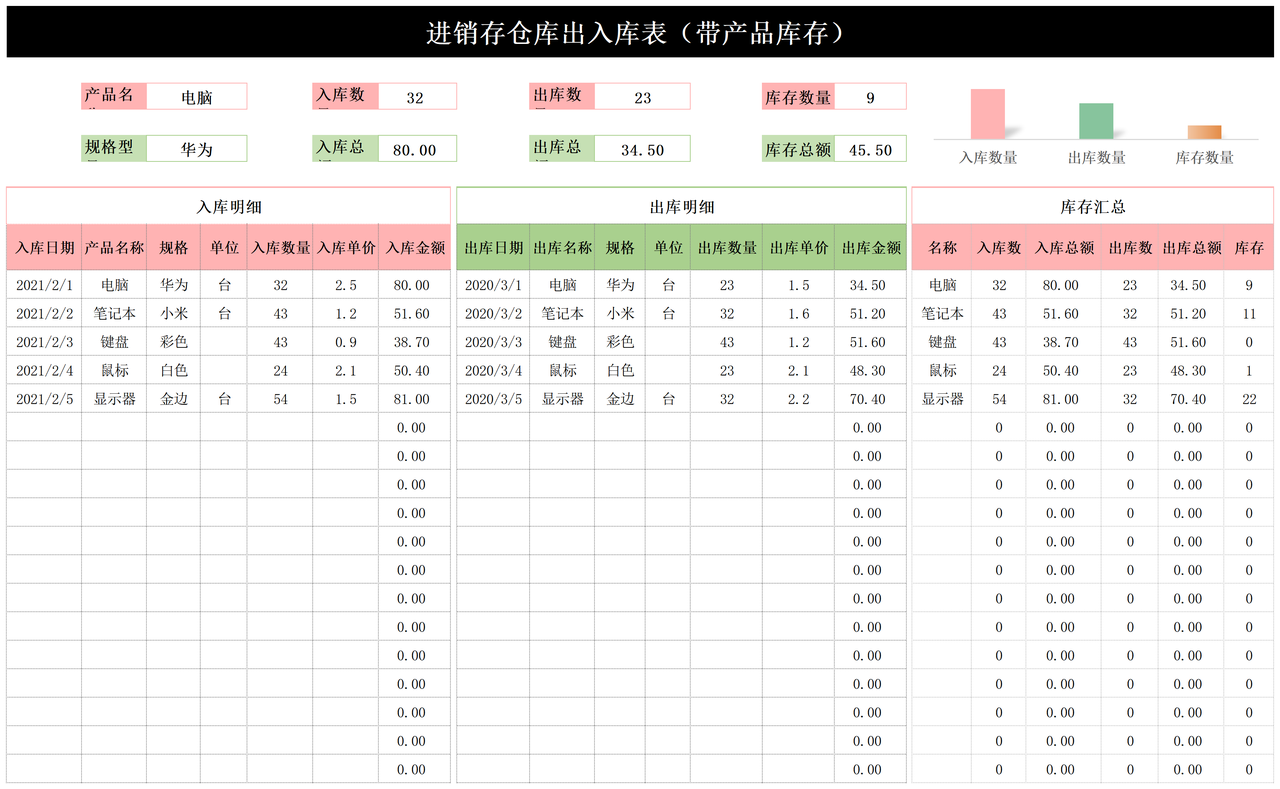Select the date cell 2021/2/5

[x=44, y=399]
